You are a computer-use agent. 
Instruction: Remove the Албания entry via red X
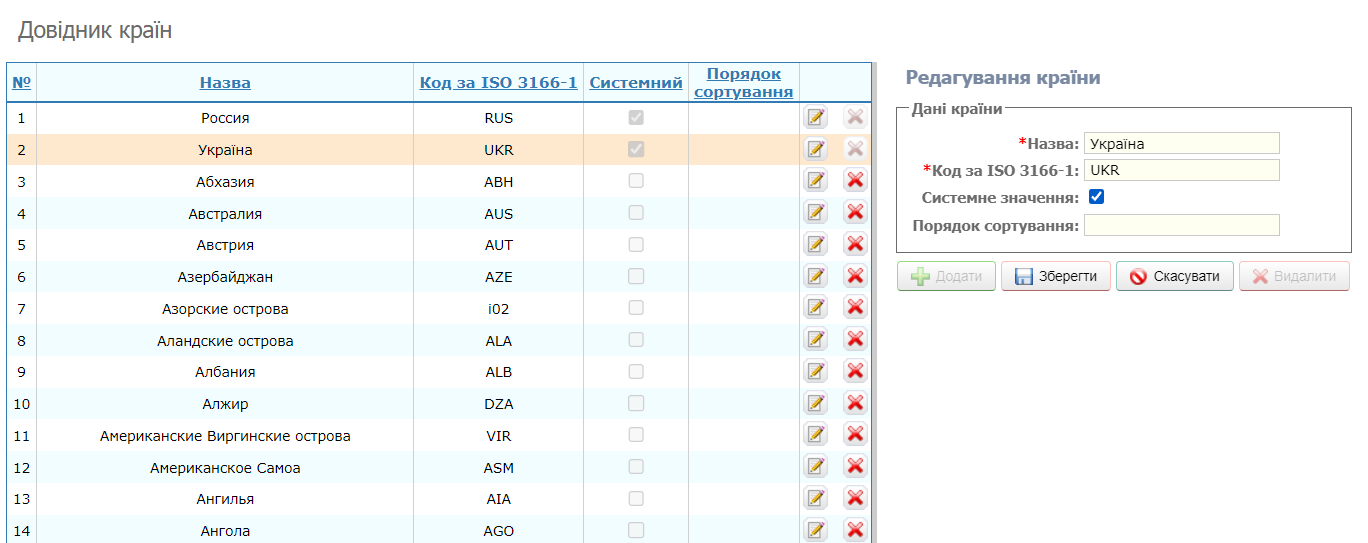(855, 371)
